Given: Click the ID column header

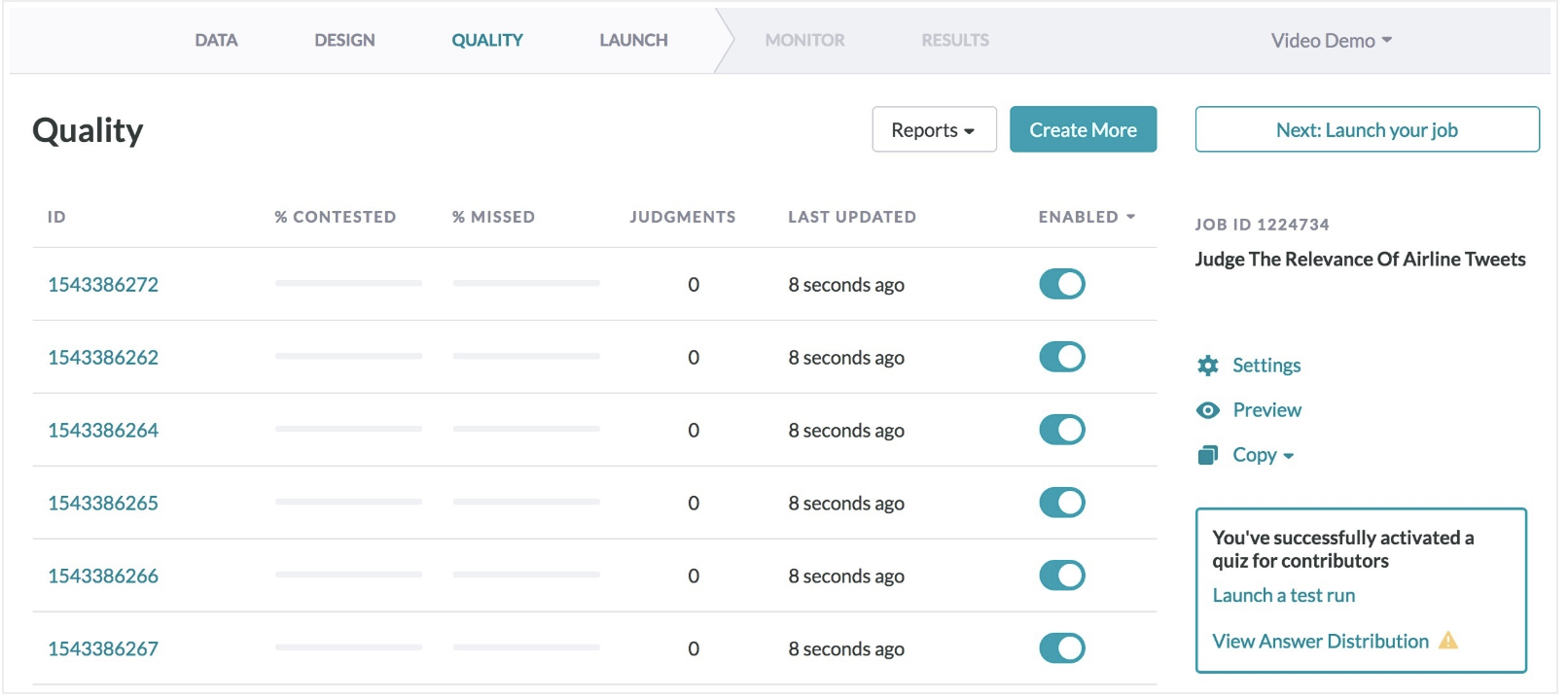Looking at the screenshot, I should pyautogui.click(x=56, y=217).
